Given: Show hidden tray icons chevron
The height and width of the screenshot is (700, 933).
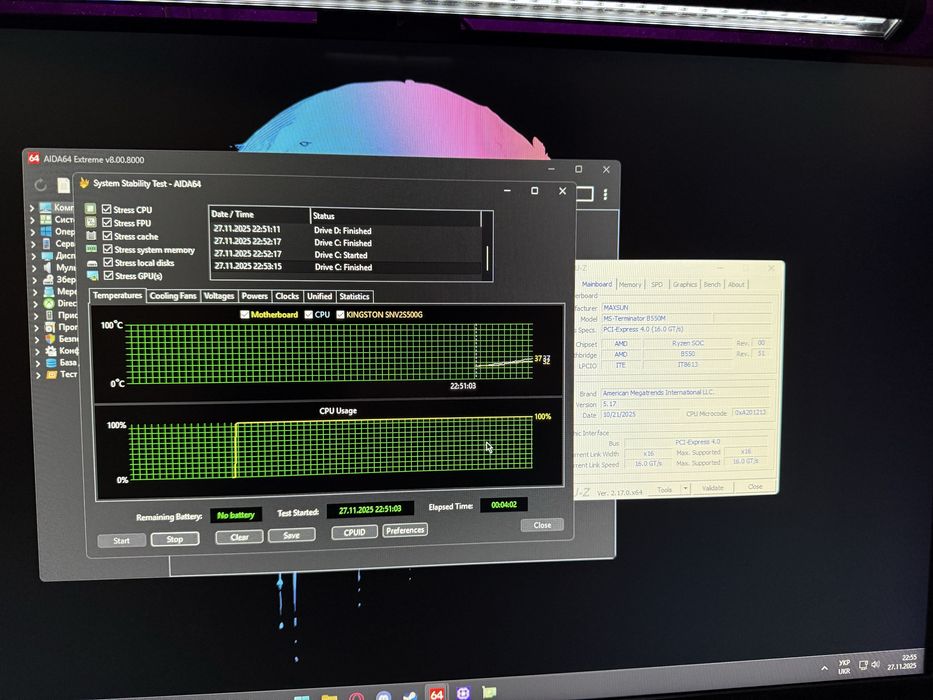Looking at the screenshot, I should click(x=824, y=668).
